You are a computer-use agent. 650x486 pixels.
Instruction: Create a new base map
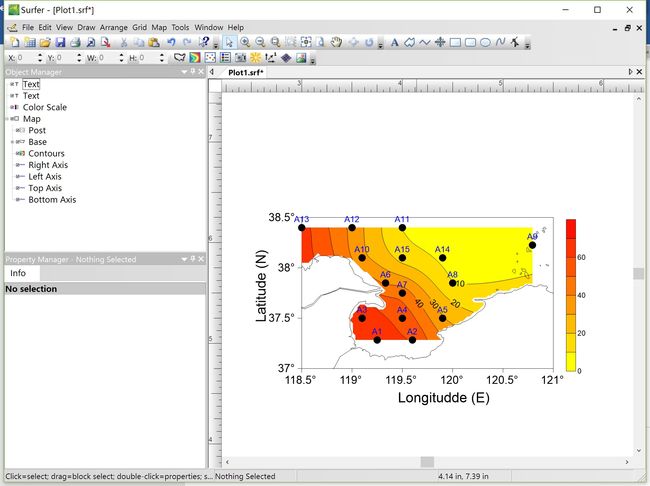[179, 58]
